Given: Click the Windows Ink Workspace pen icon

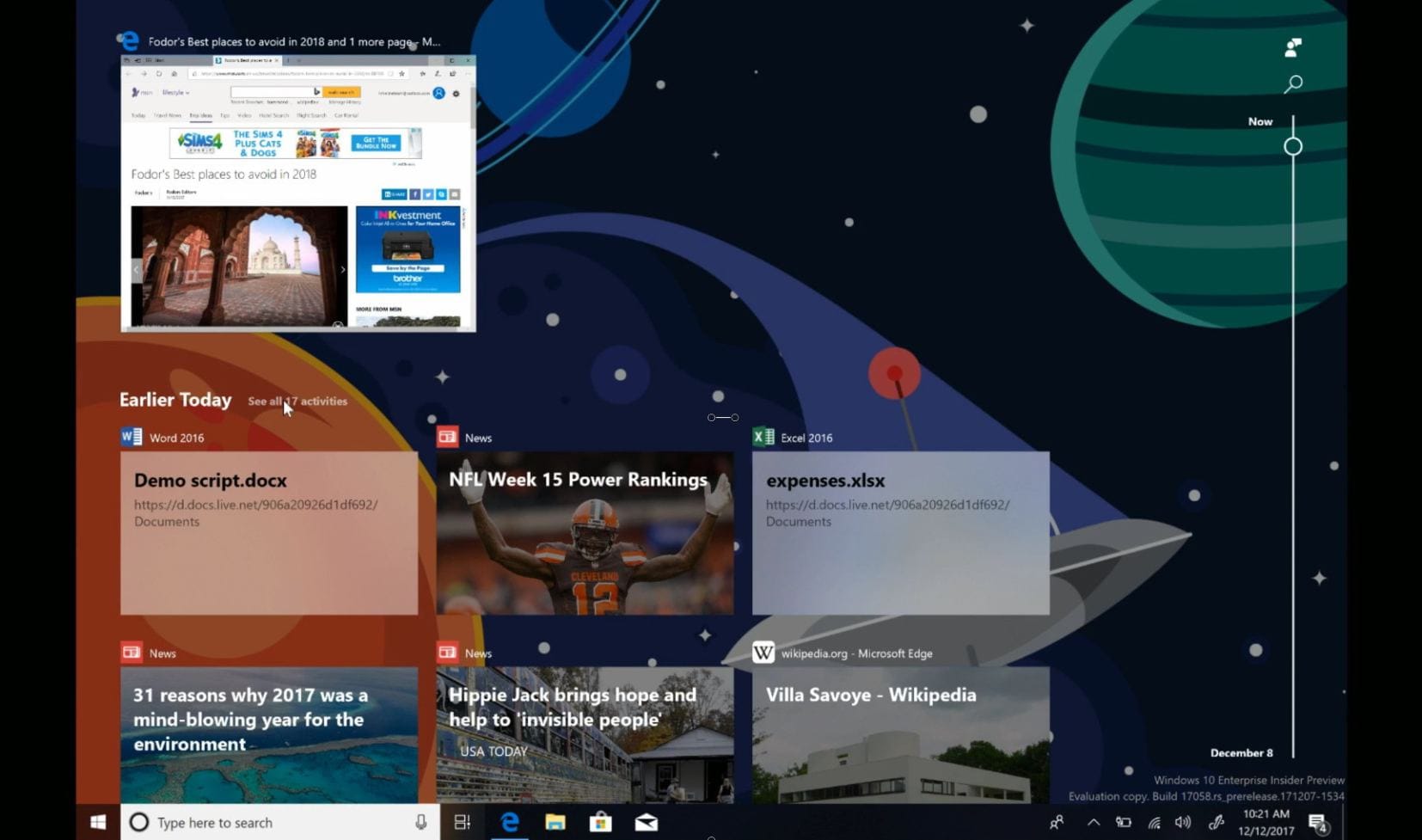Looking at the screenshot, I should click(1216, 822).
